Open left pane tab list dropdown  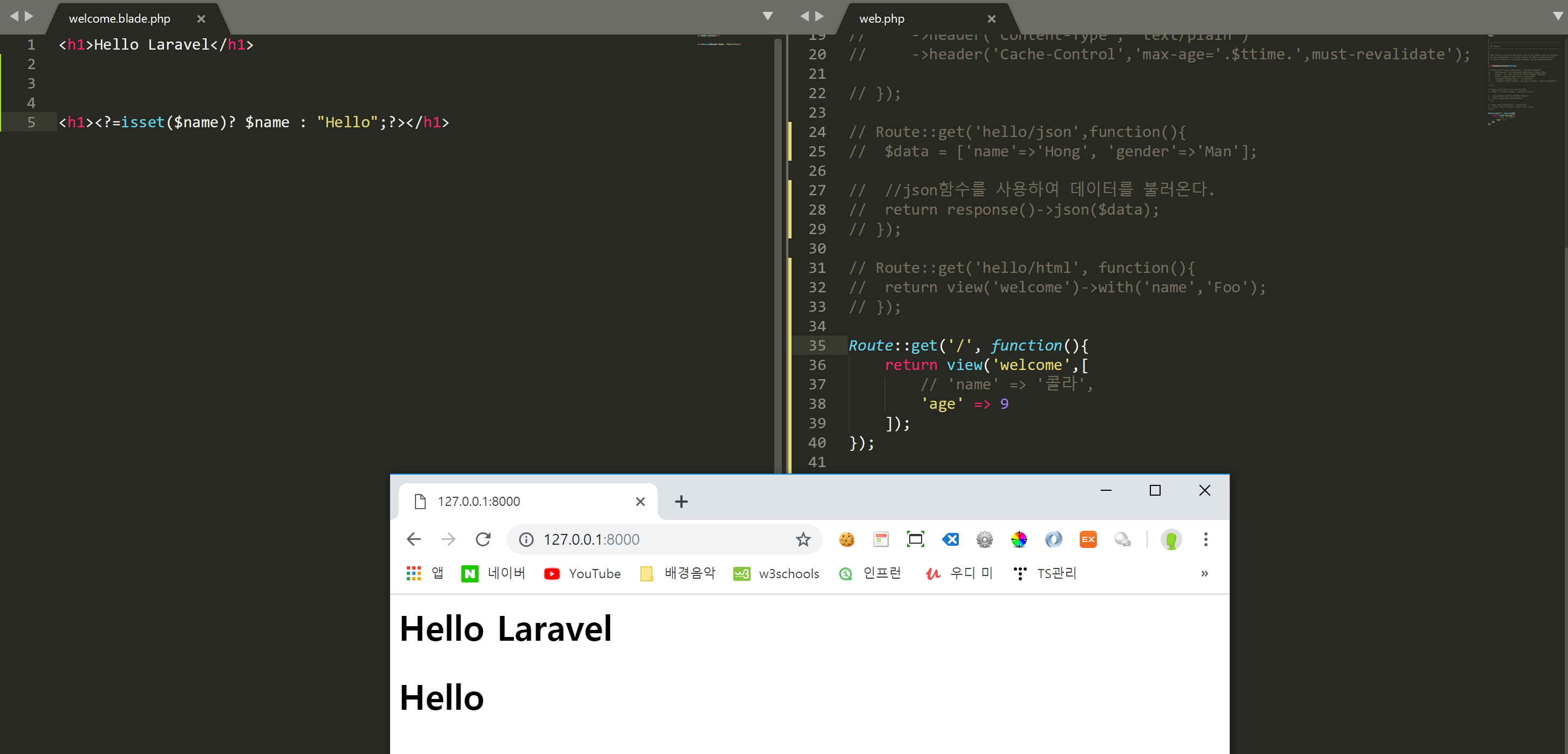click(768, 16)
